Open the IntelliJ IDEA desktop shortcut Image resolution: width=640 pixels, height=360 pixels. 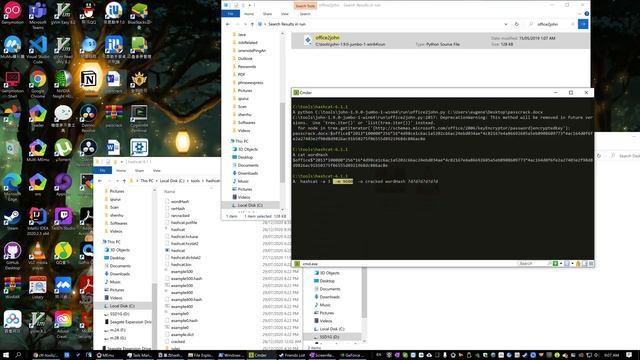click(x=38, y=221)
